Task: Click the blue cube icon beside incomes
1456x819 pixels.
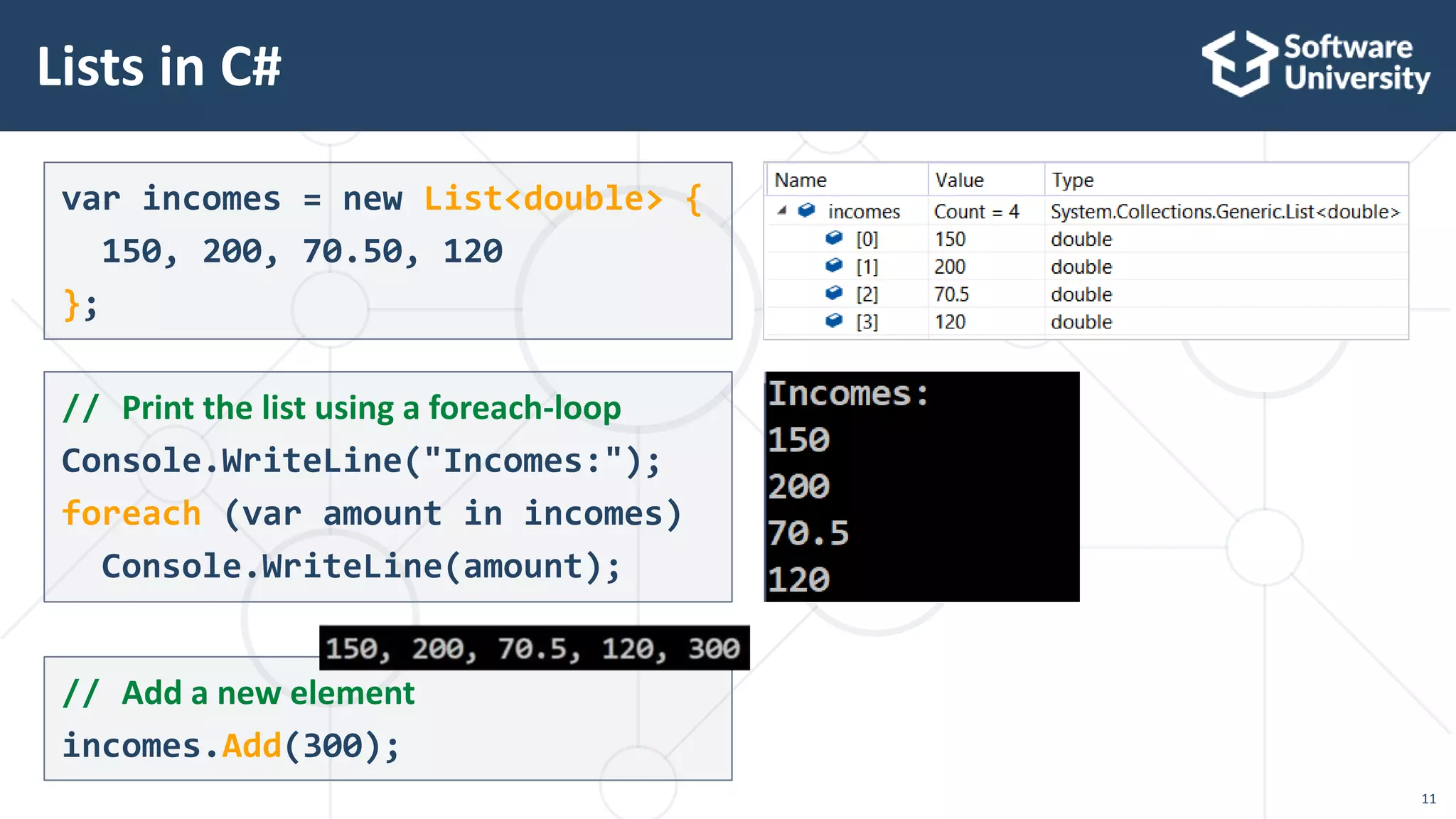Action: tap(806, 210)
